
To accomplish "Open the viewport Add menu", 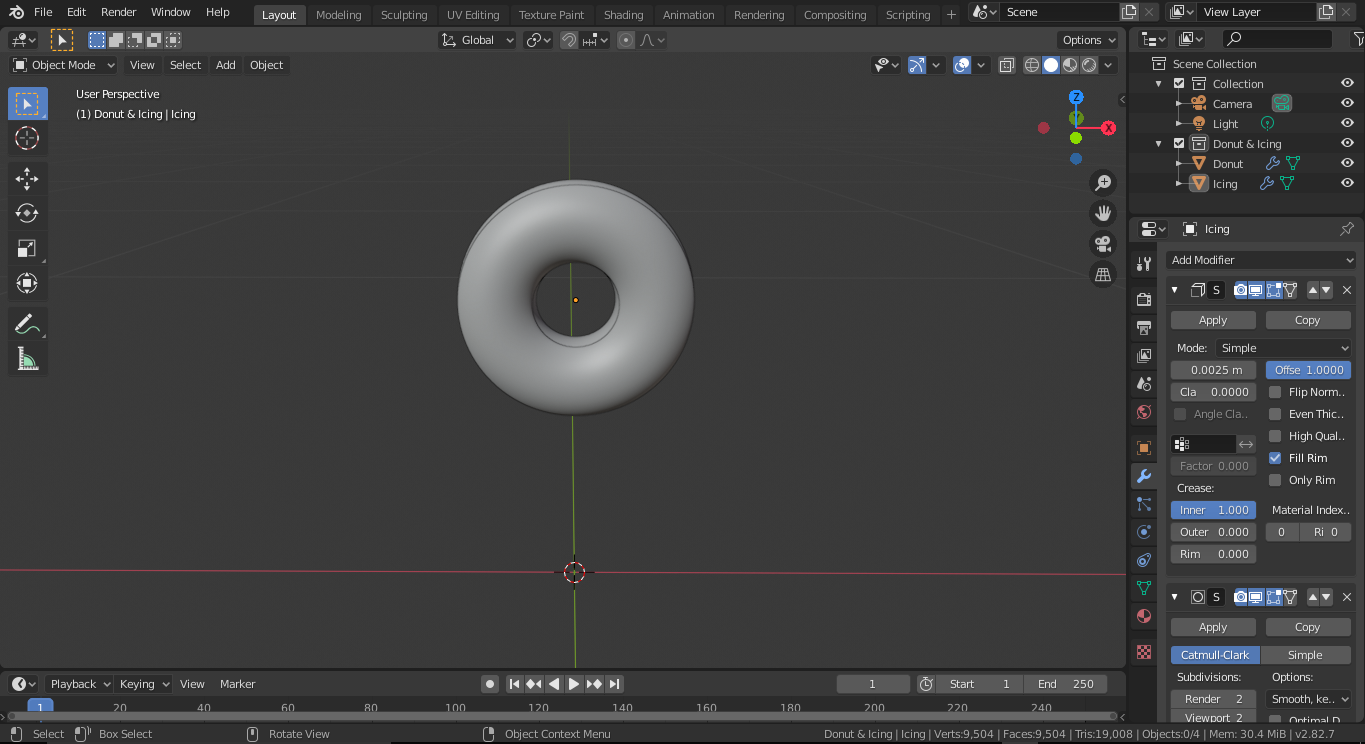I will pos(226,65).
